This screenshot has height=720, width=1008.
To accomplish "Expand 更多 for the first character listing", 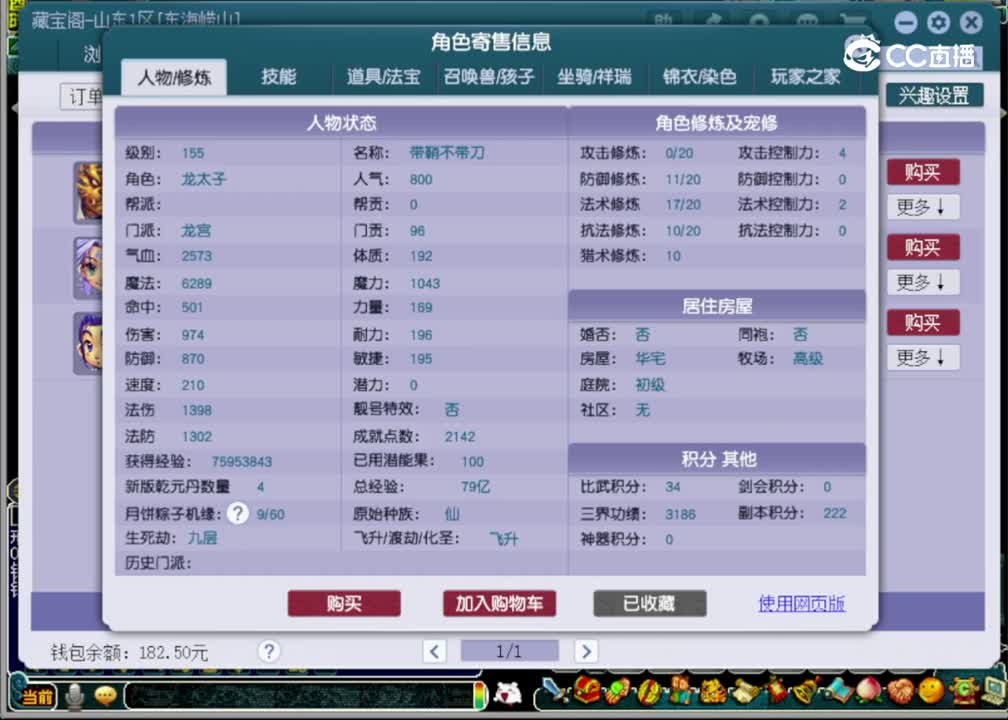I will (x=922, y=207).
